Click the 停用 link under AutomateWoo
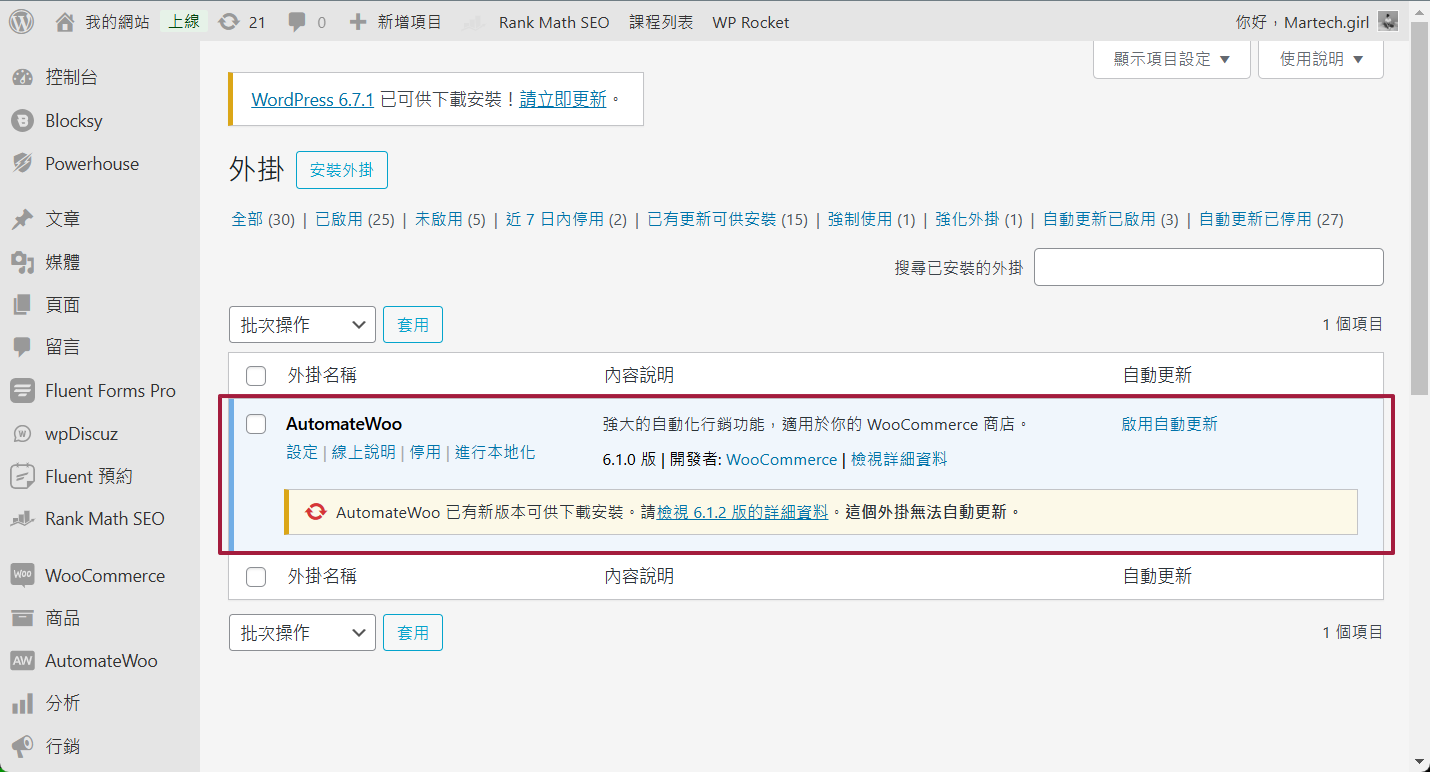The height and width of the screenshot is (772, 1430). pyautogui.click(x=425, y=452)
